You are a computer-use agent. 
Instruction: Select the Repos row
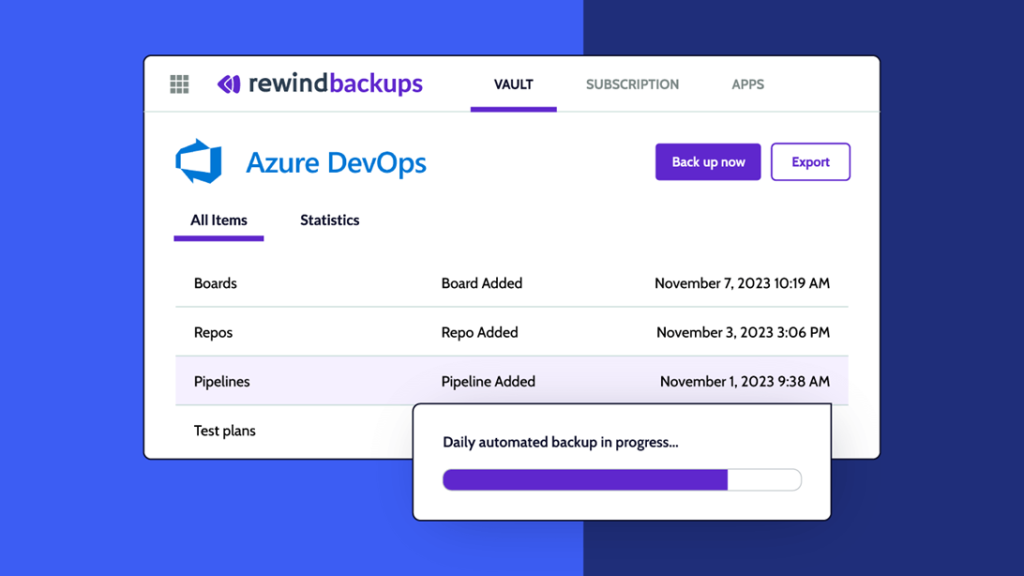tap(512, 332)
